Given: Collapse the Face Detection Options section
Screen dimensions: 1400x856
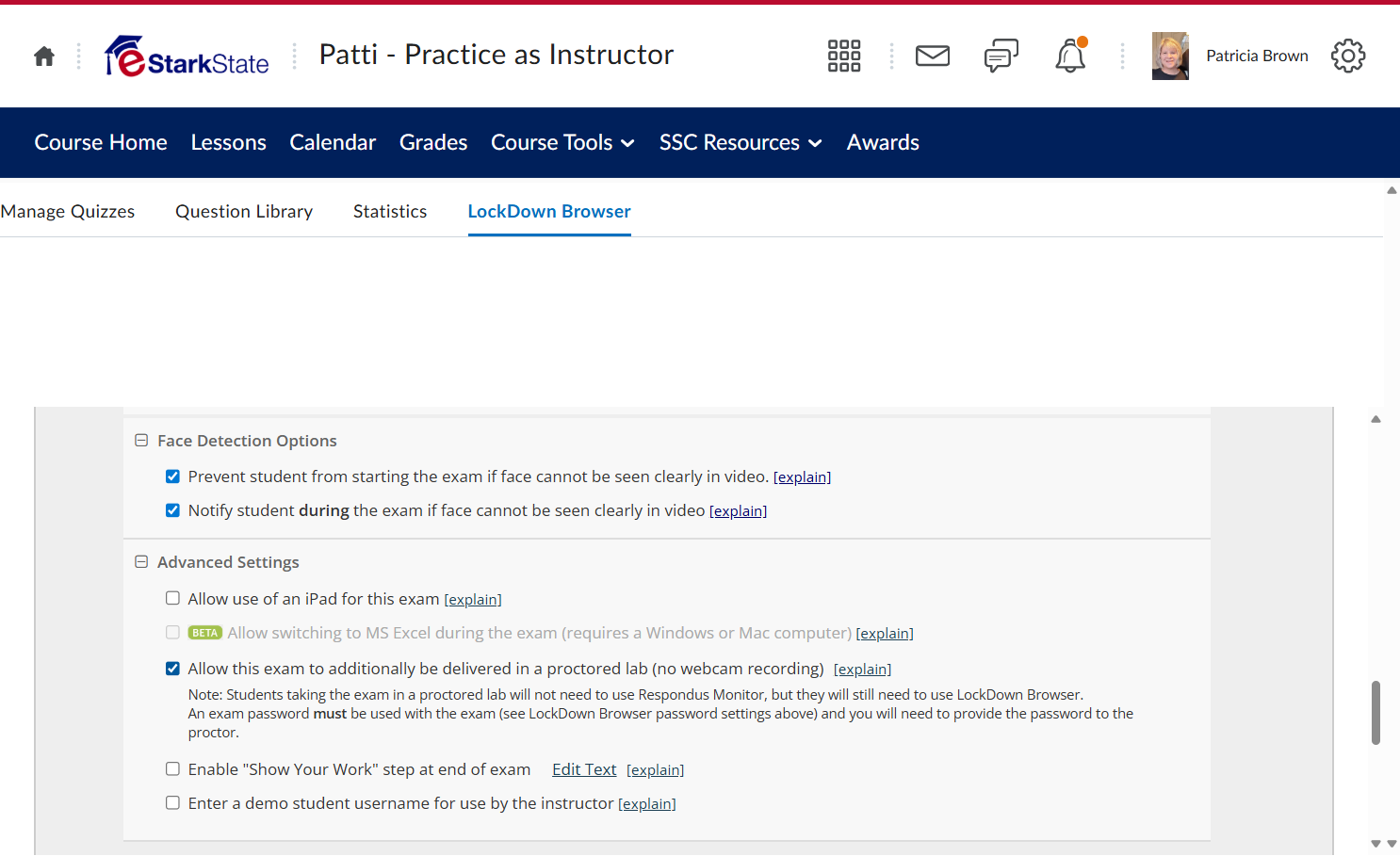Looking at the screenshot, I should (x=141, y=441).
